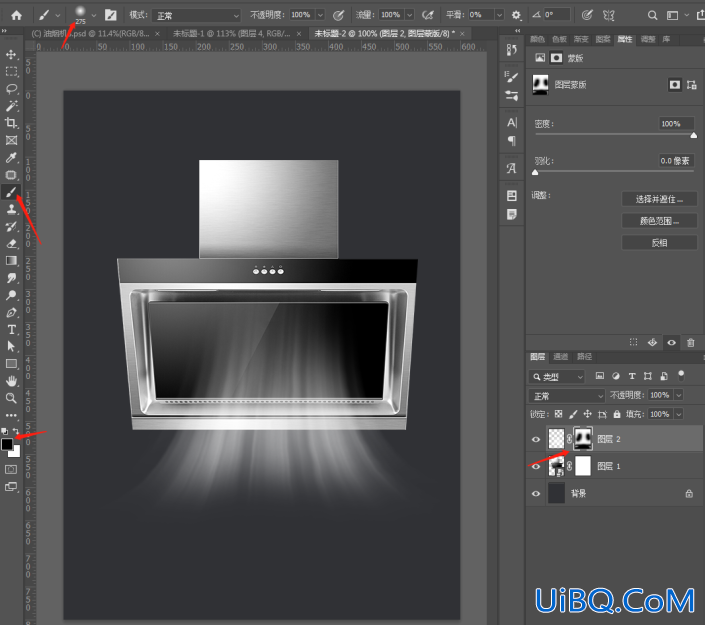This screenshot has width=705, height=625.
Task: Select the Smudge tool
Action: click(11, 278)
